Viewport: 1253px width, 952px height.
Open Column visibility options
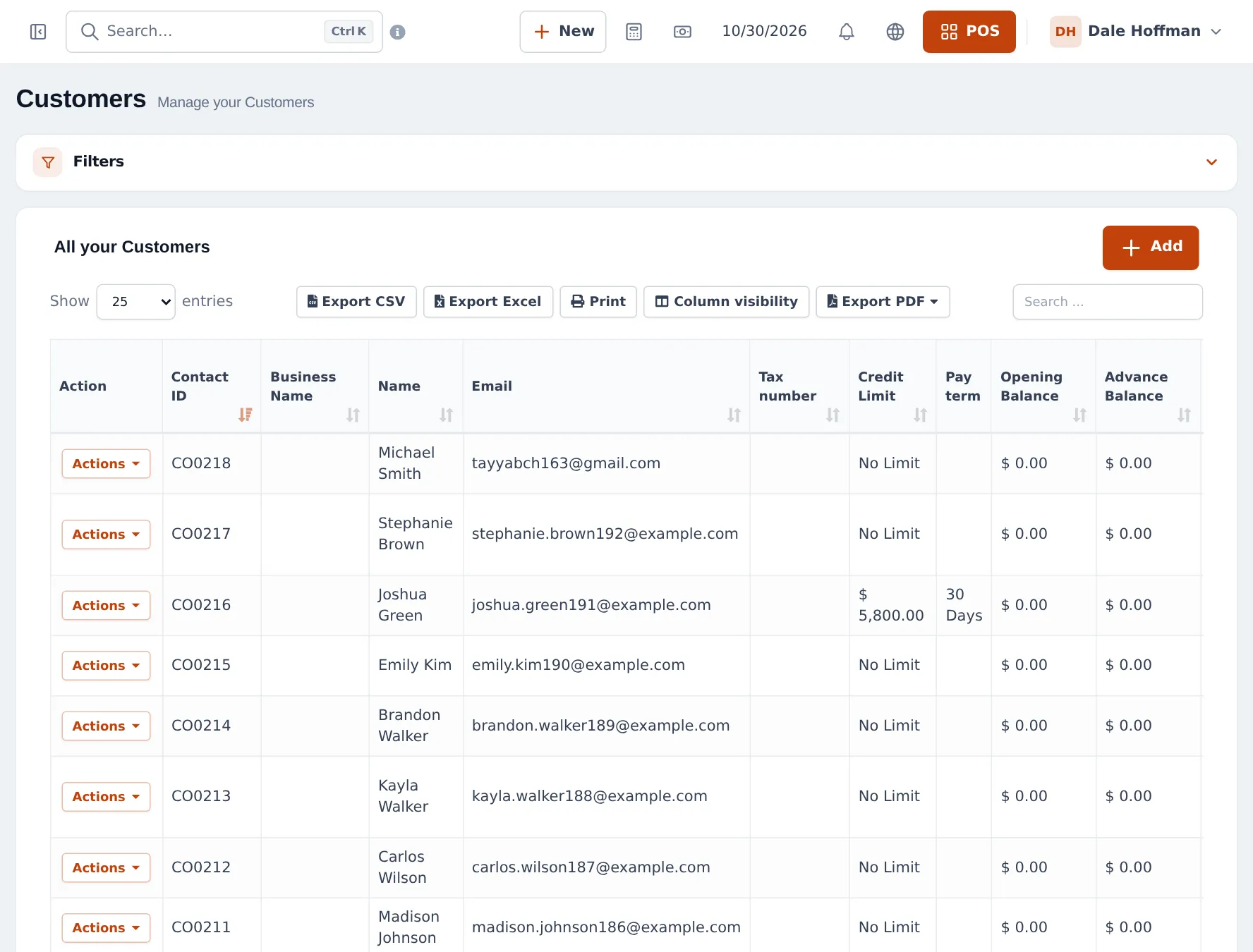pyautogui.click(x=727, y=302)
